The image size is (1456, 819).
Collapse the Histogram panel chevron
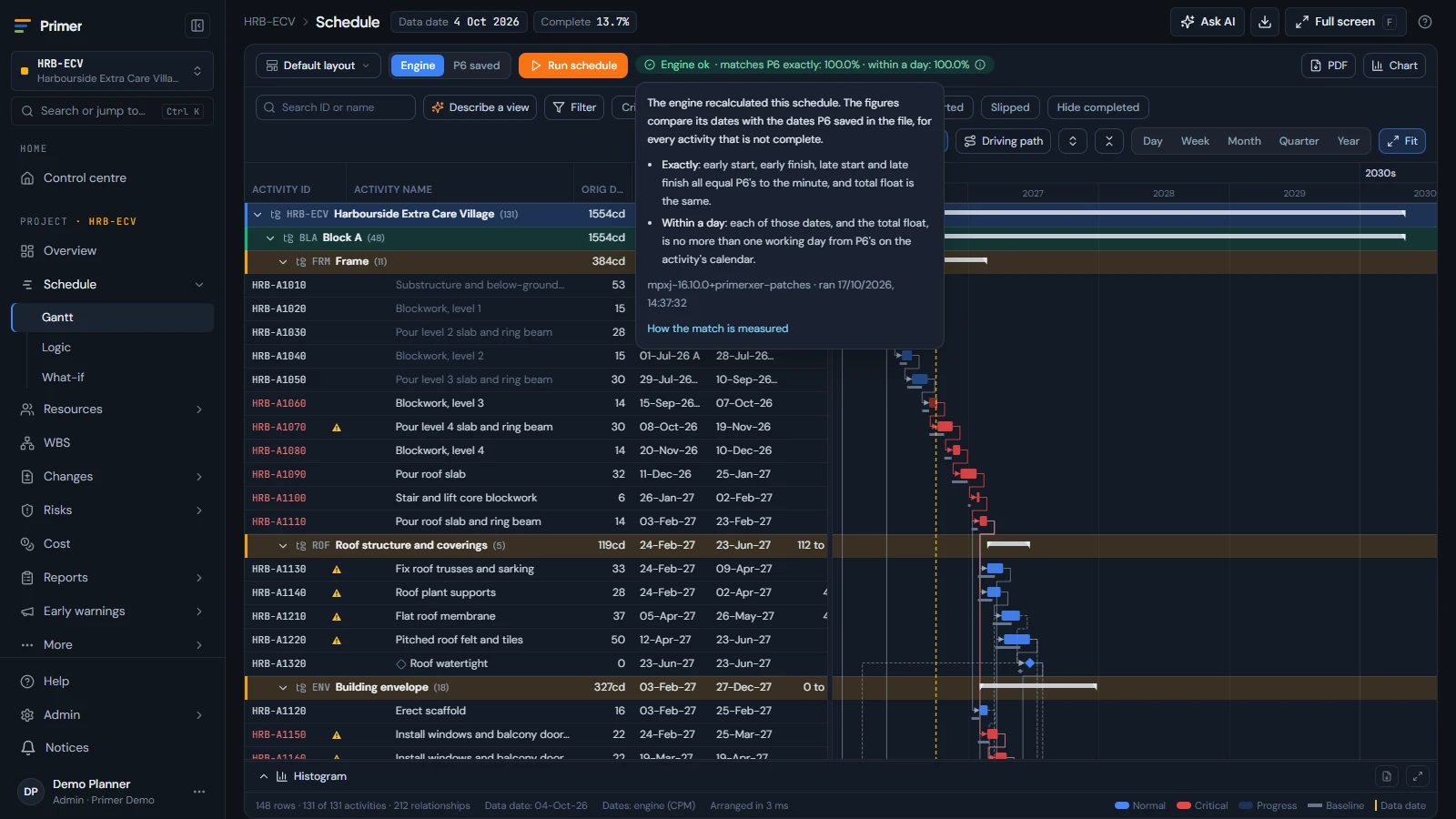pos(264,776)
